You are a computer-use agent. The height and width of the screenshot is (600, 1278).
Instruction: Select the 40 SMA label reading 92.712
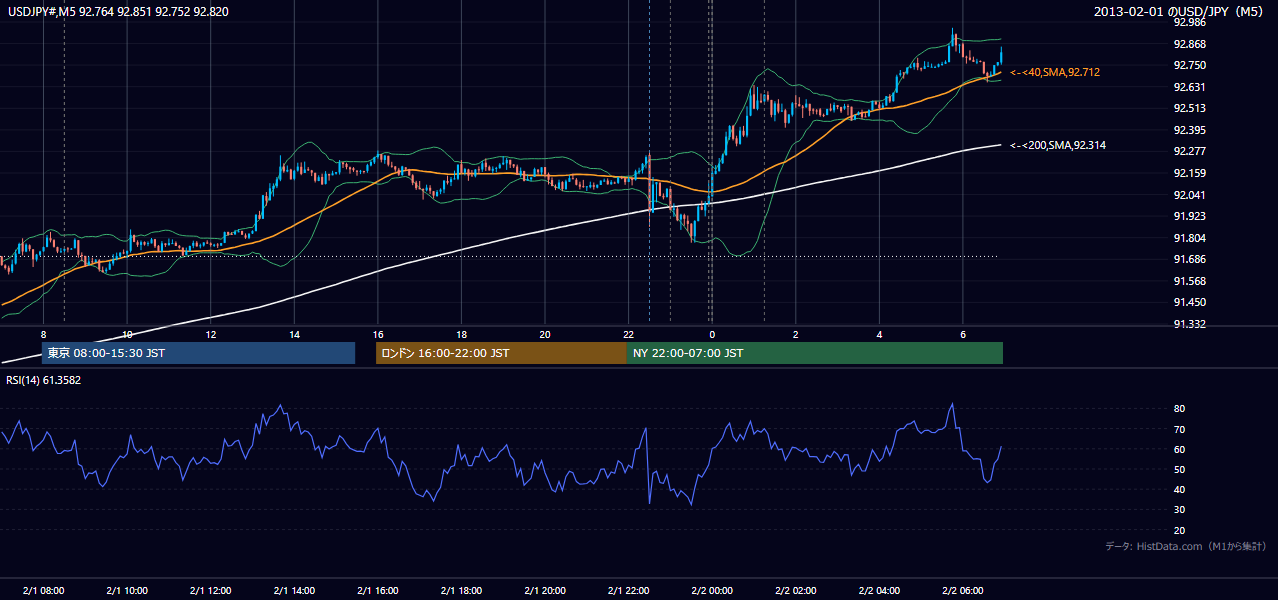coord(1055,72)
